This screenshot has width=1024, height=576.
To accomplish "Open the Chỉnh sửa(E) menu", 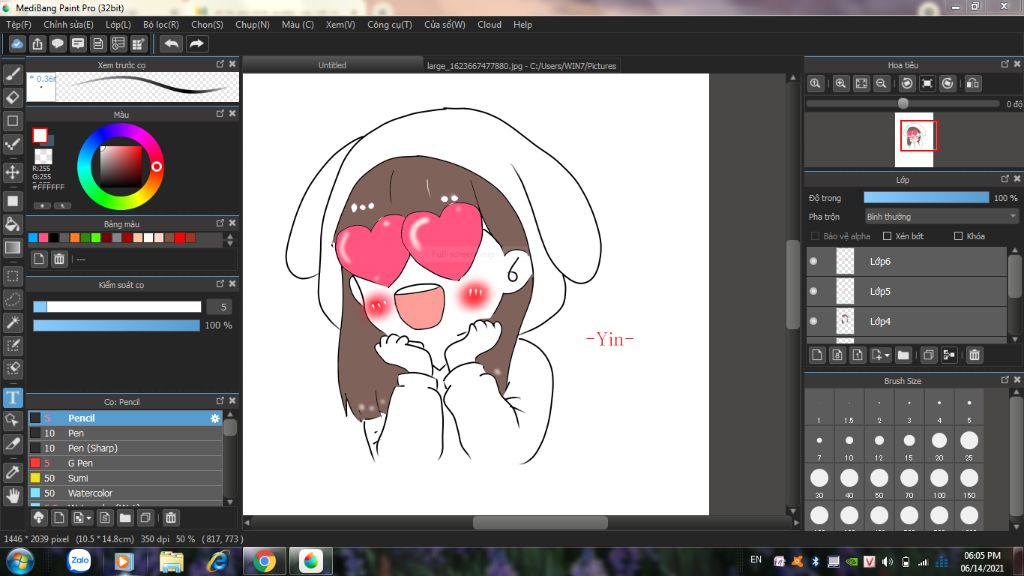I will tap(68, 24).
